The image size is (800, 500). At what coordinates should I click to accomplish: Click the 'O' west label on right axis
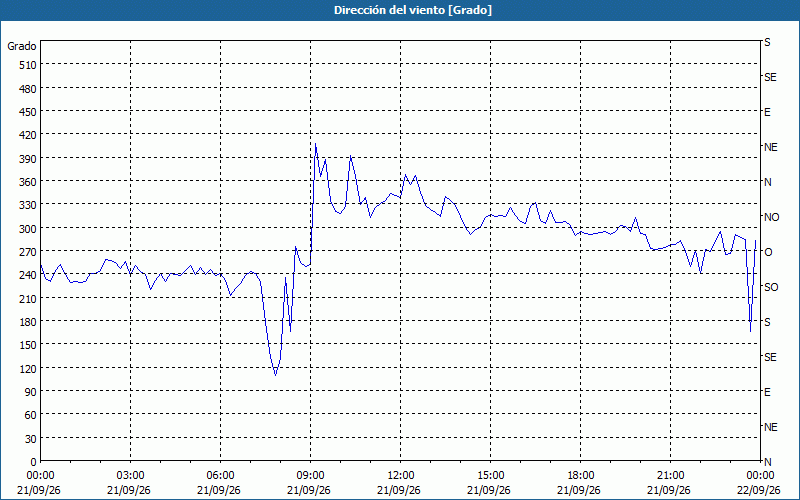(x=767, y=252)
